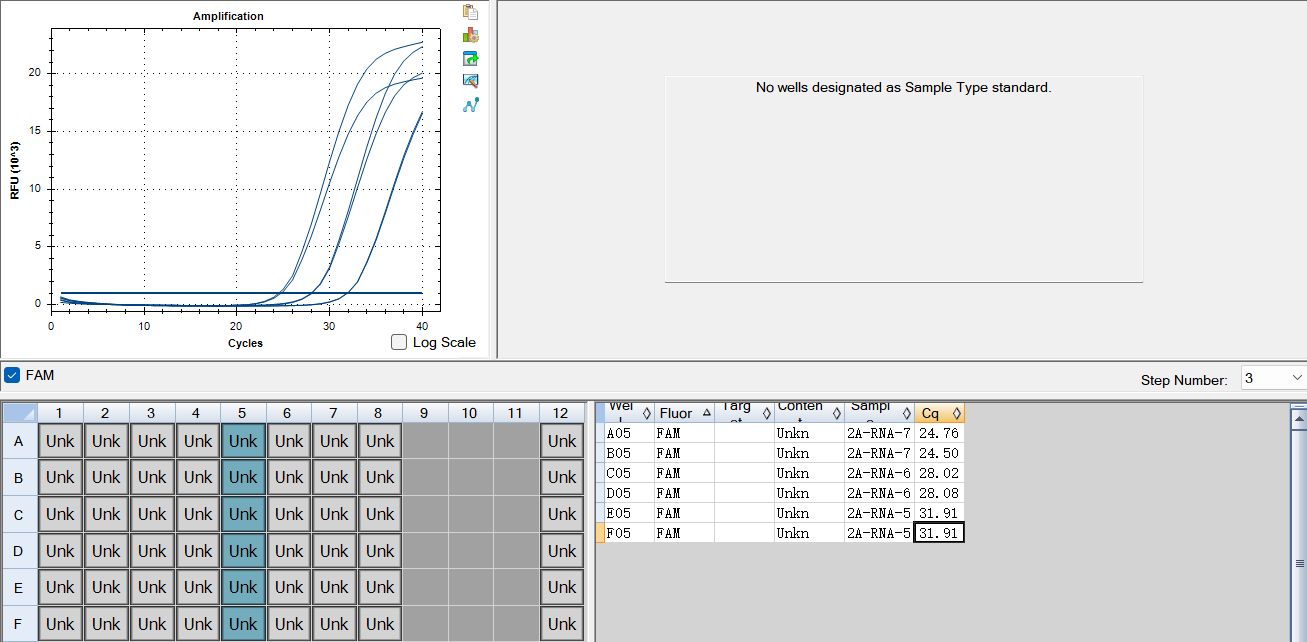This screenshot has height=642, width=1307.
Task: Click well F3 in the plate grid
Action: coord(152,624)
